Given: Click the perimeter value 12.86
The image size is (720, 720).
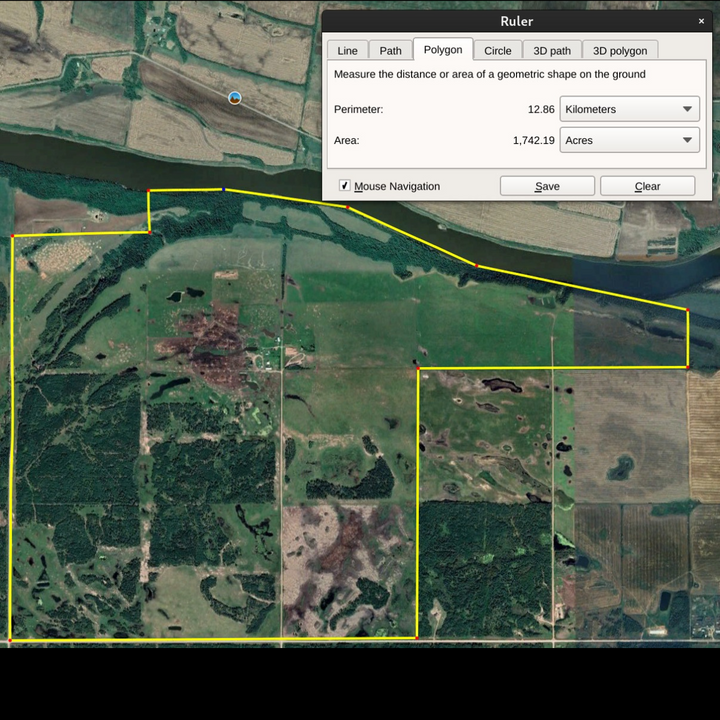Looking at the screenshot, I should click(x=541, y=109).
